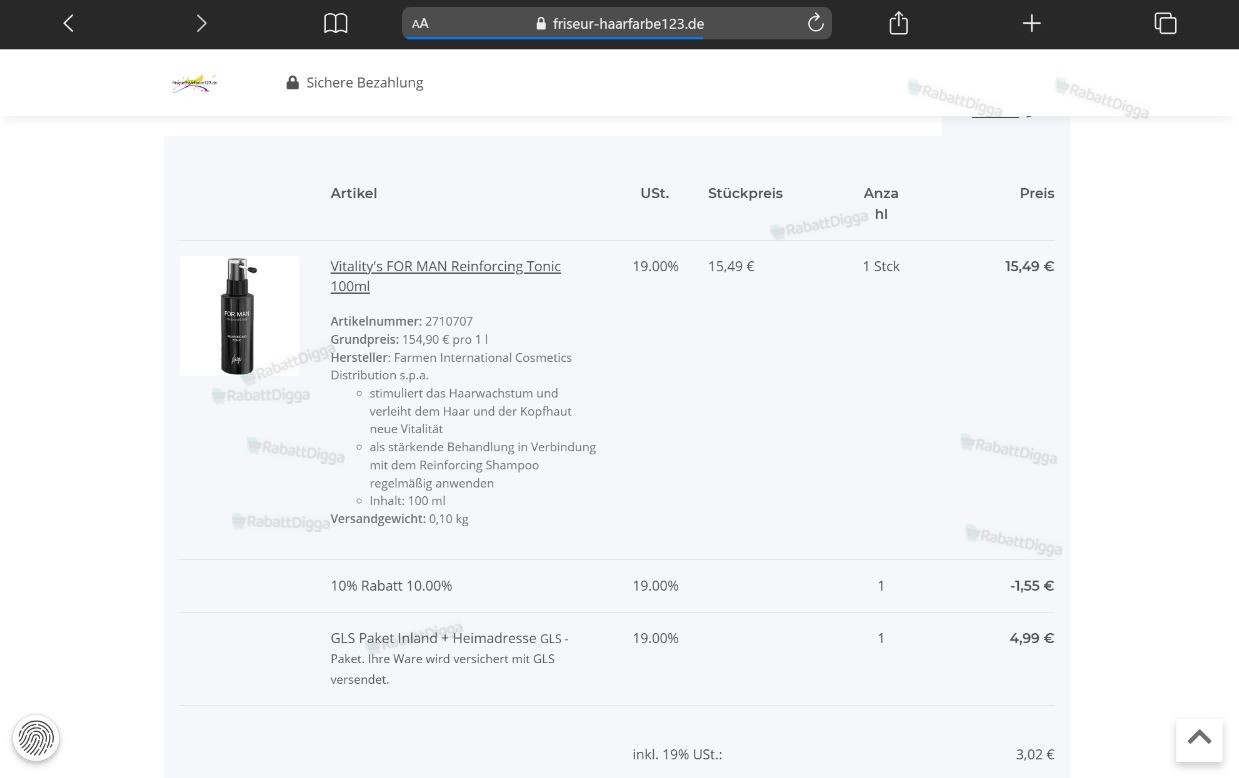Viewport: 1239px width, 778px height.
Task: Select the bold total price '15,49 €'
Action: [1029, 266]
